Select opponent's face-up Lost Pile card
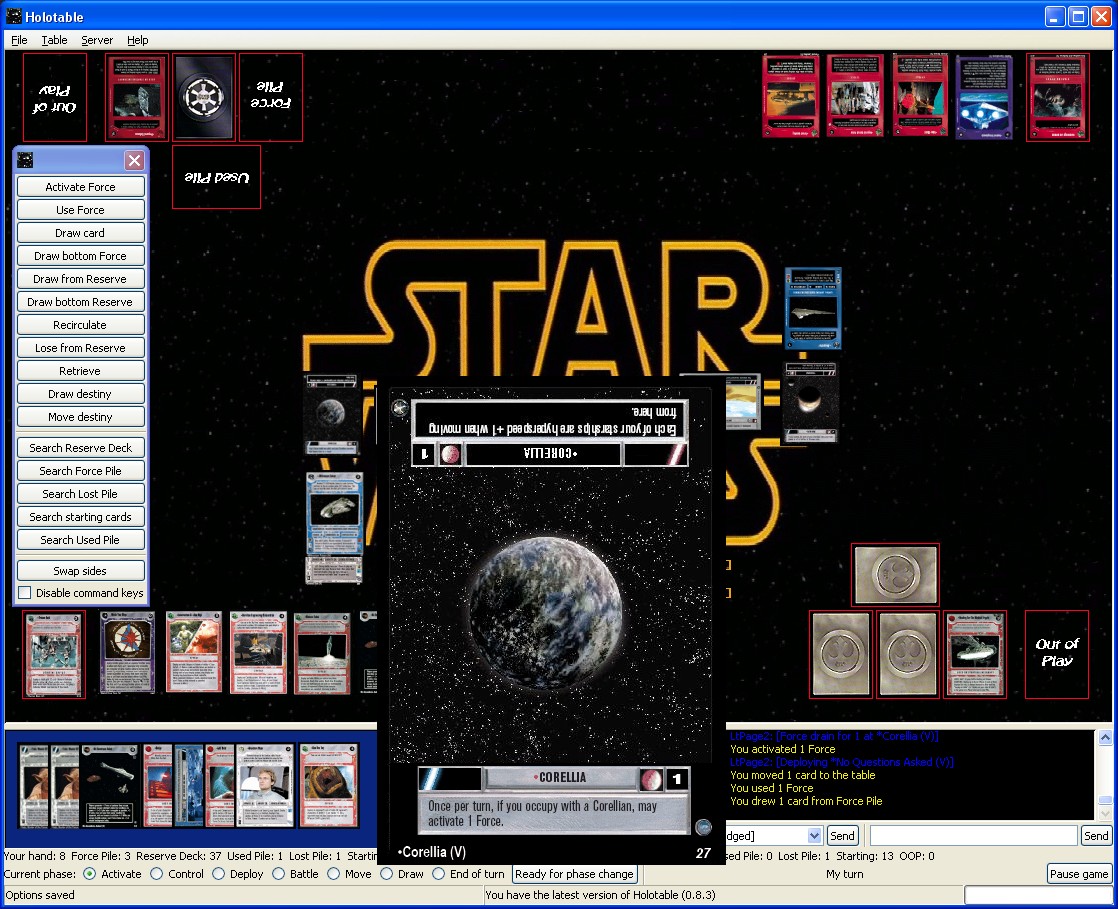The height and width of the screenshot is (909, 1118). (x=137, y=97)
